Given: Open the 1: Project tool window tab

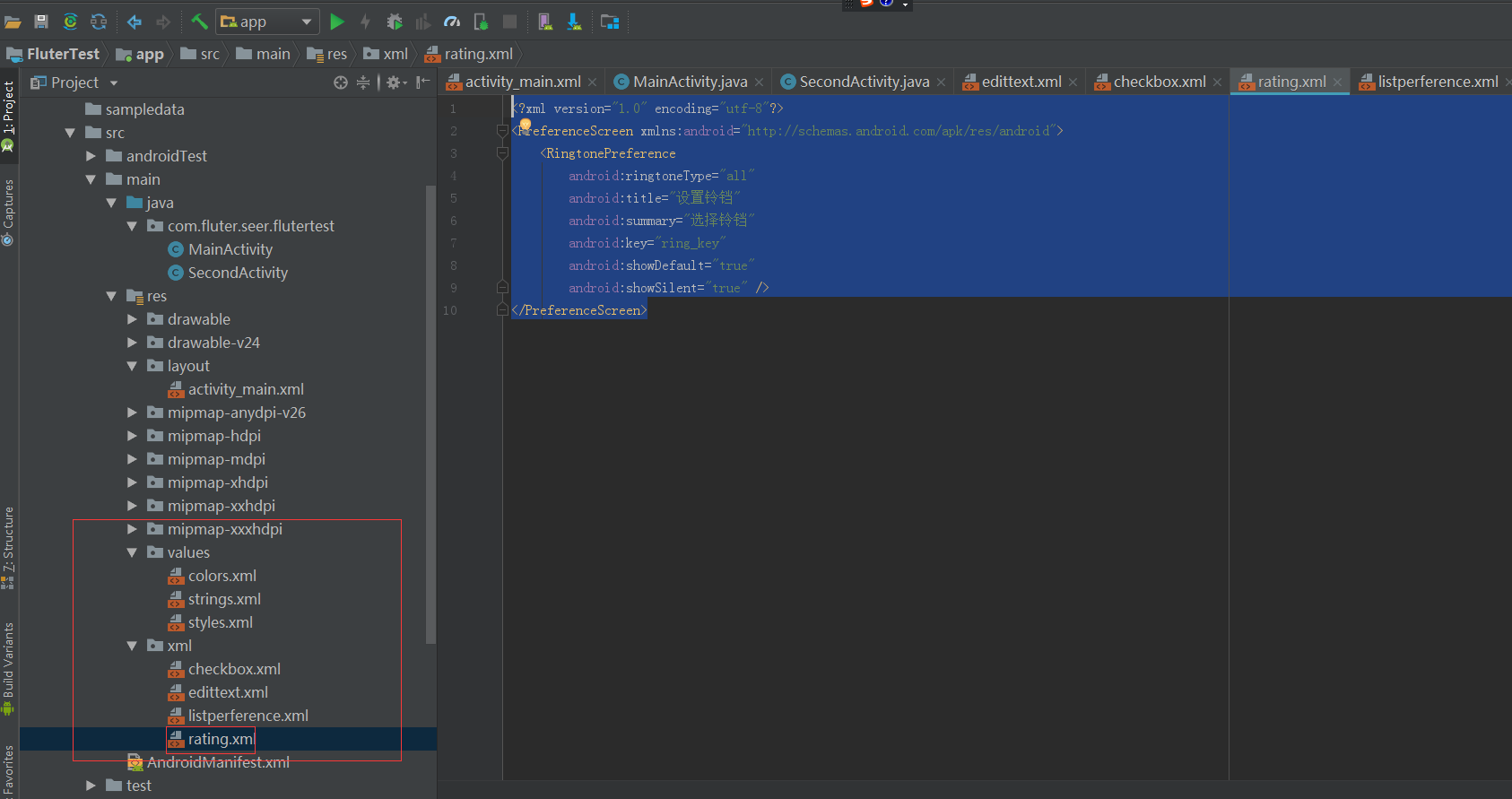Looking at the screenshot, I should tap(9, 115).
